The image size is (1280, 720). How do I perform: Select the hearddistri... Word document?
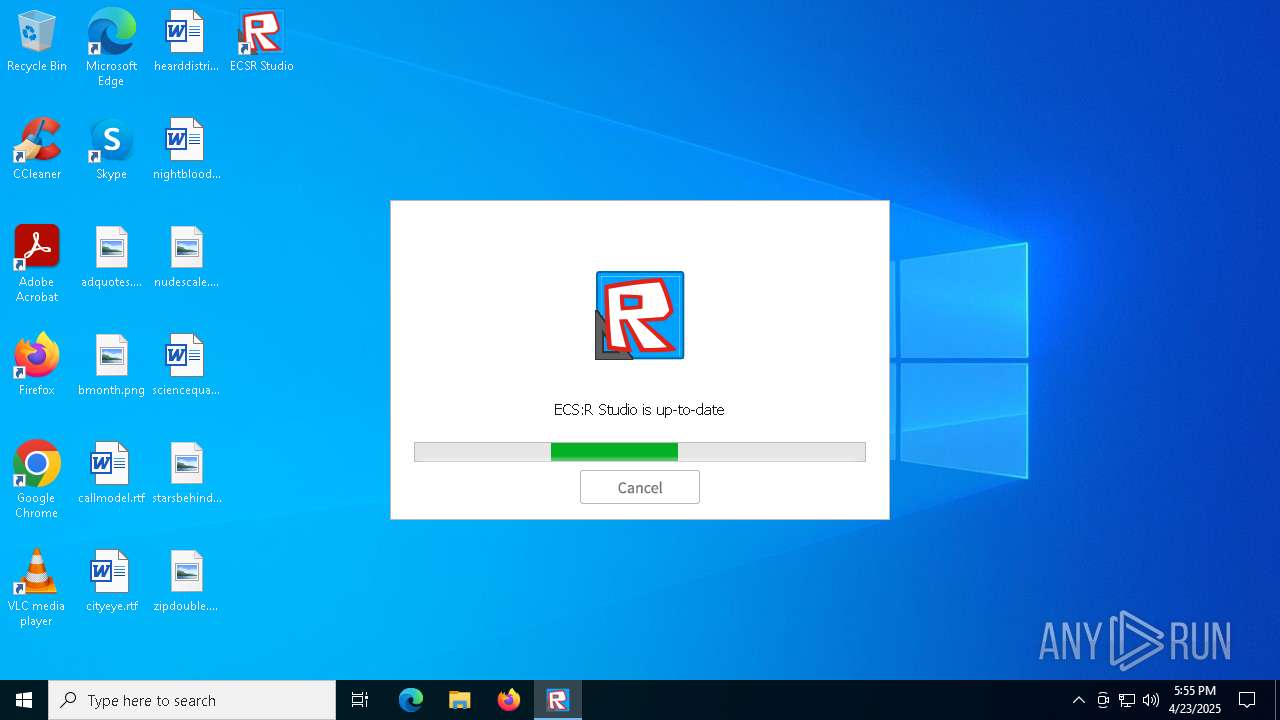point(186,42)
